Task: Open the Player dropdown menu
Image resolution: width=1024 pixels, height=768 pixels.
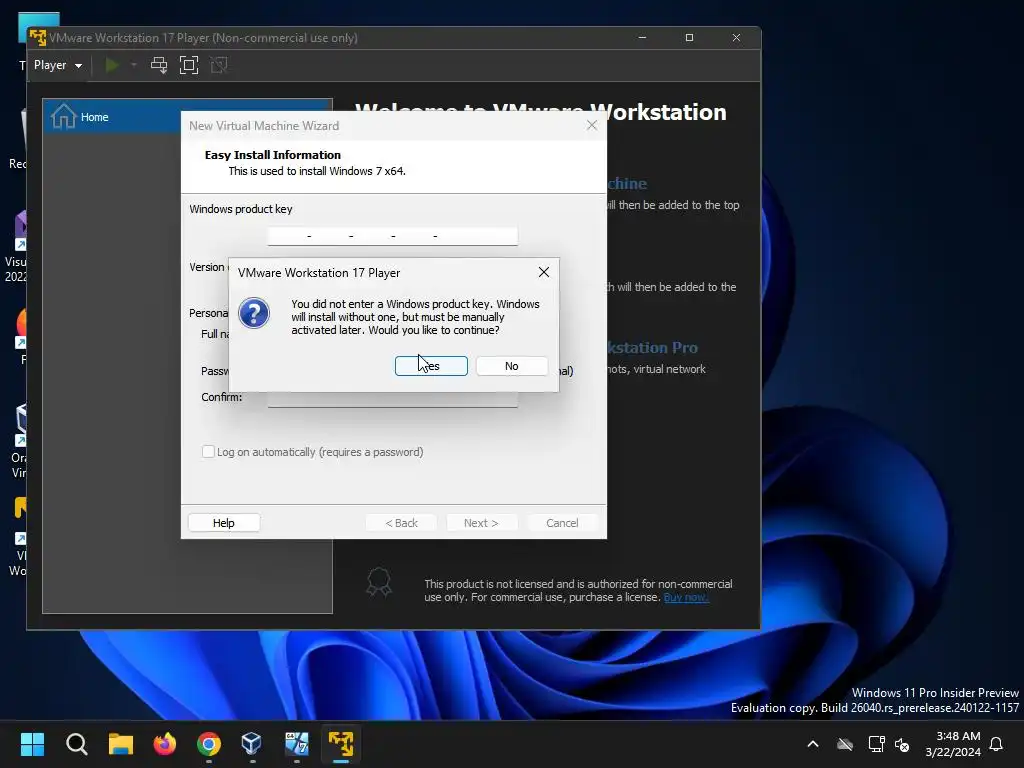Action: (57, 65)
